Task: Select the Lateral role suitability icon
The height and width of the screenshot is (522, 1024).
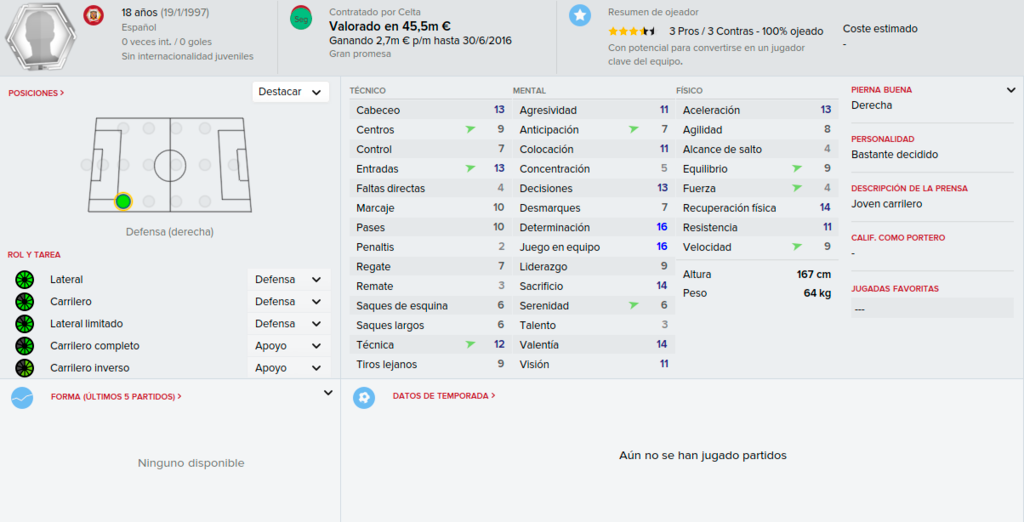Action: (24, 280)
